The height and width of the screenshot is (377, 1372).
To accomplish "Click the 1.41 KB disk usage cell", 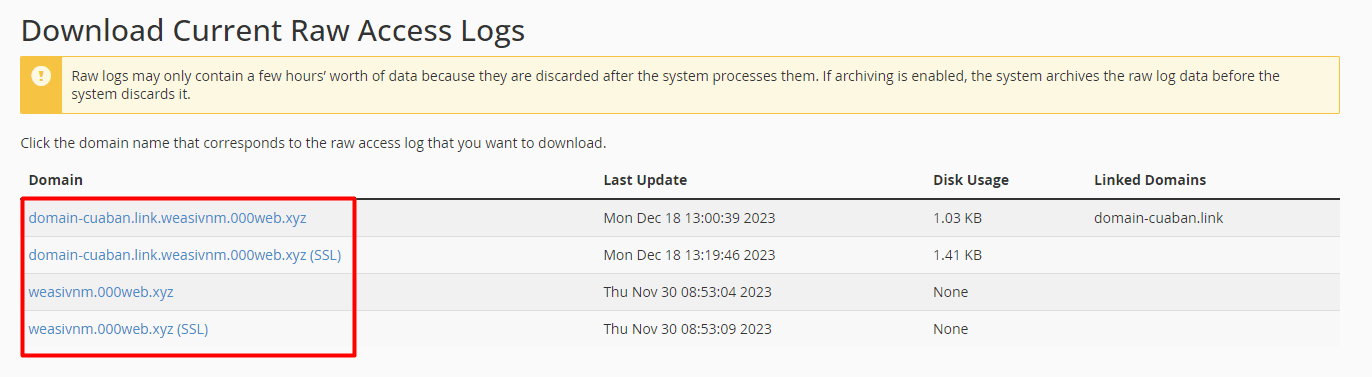I will point(957,255).
